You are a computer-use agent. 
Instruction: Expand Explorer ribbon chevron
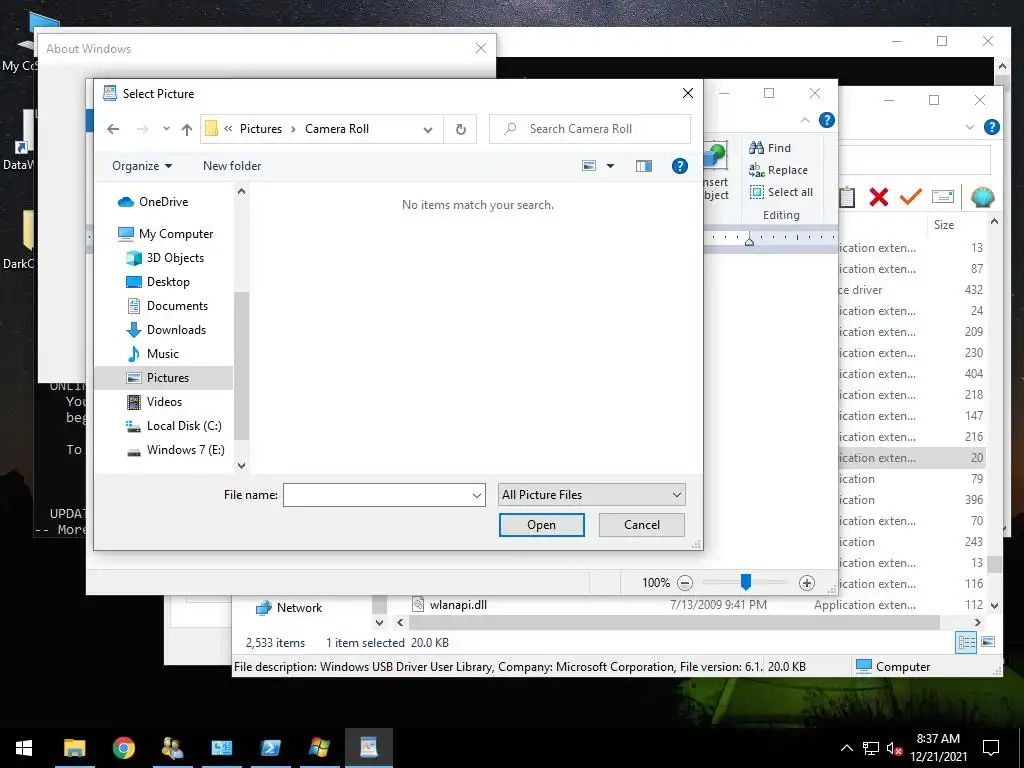(969, 127)
